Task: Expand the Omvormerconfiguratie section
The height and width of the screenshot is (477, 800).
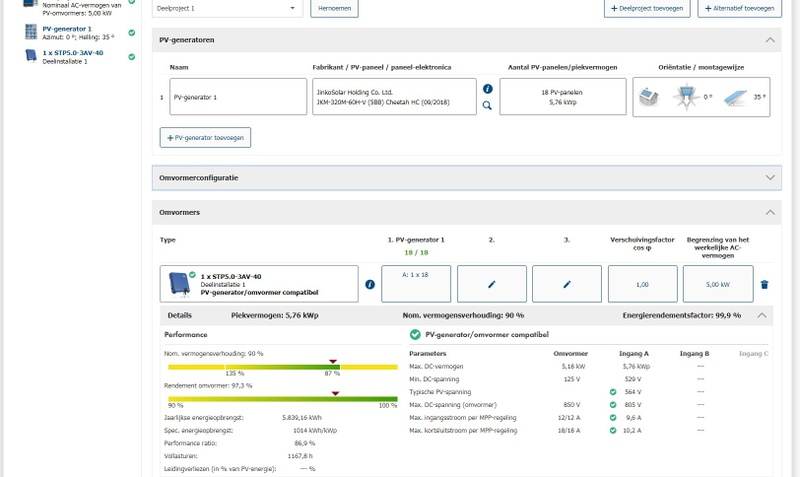Action: tap(769, 177)
